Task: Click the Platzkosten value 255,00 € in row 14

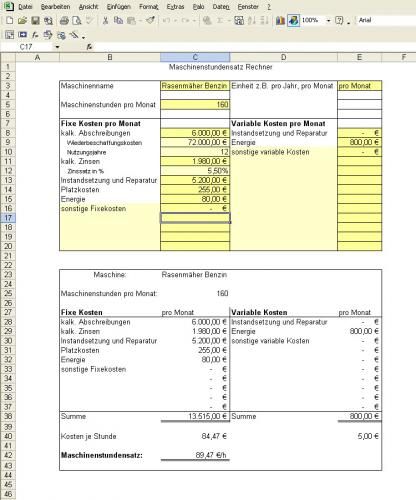Action: [x=195, y=190]
